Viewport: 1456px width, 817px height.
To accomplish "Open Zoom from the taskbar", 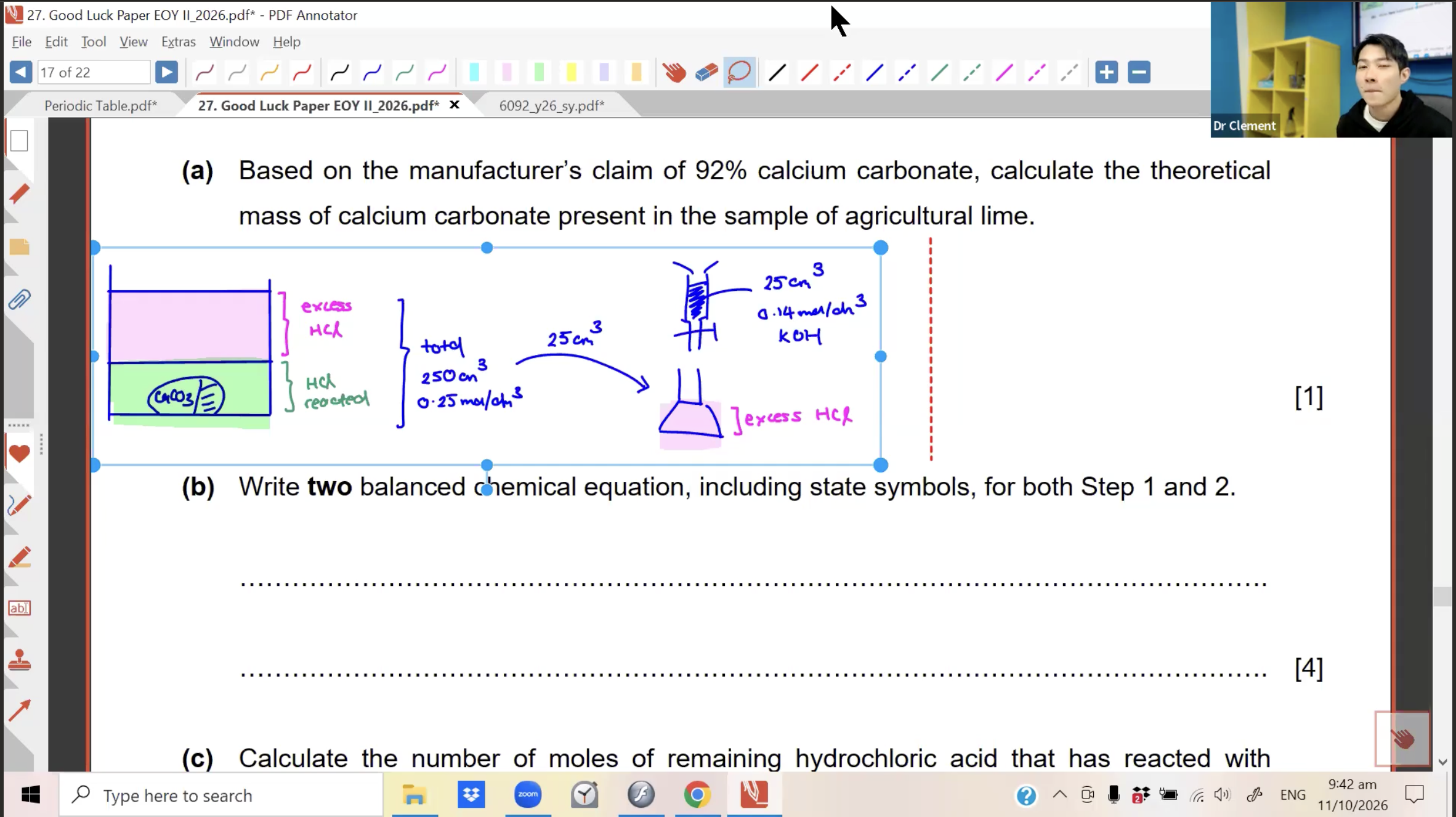I will point(528,795).
